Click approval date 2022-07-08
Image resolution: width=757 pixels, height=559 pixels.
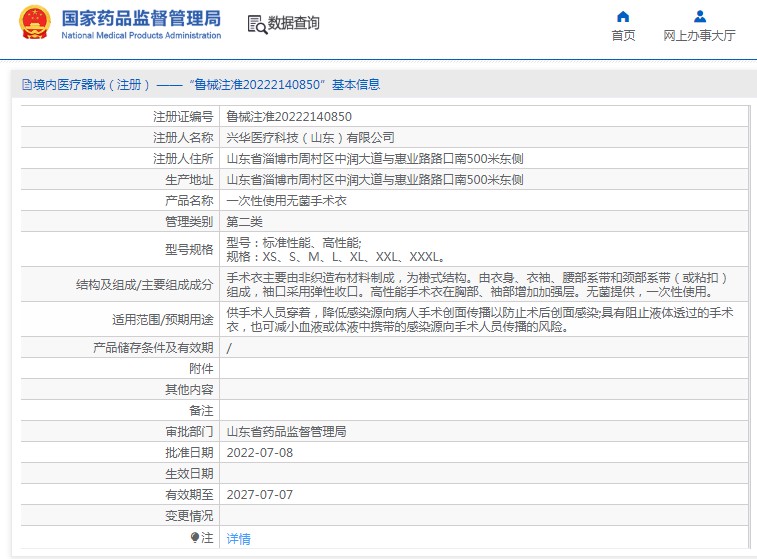point(260,453)
